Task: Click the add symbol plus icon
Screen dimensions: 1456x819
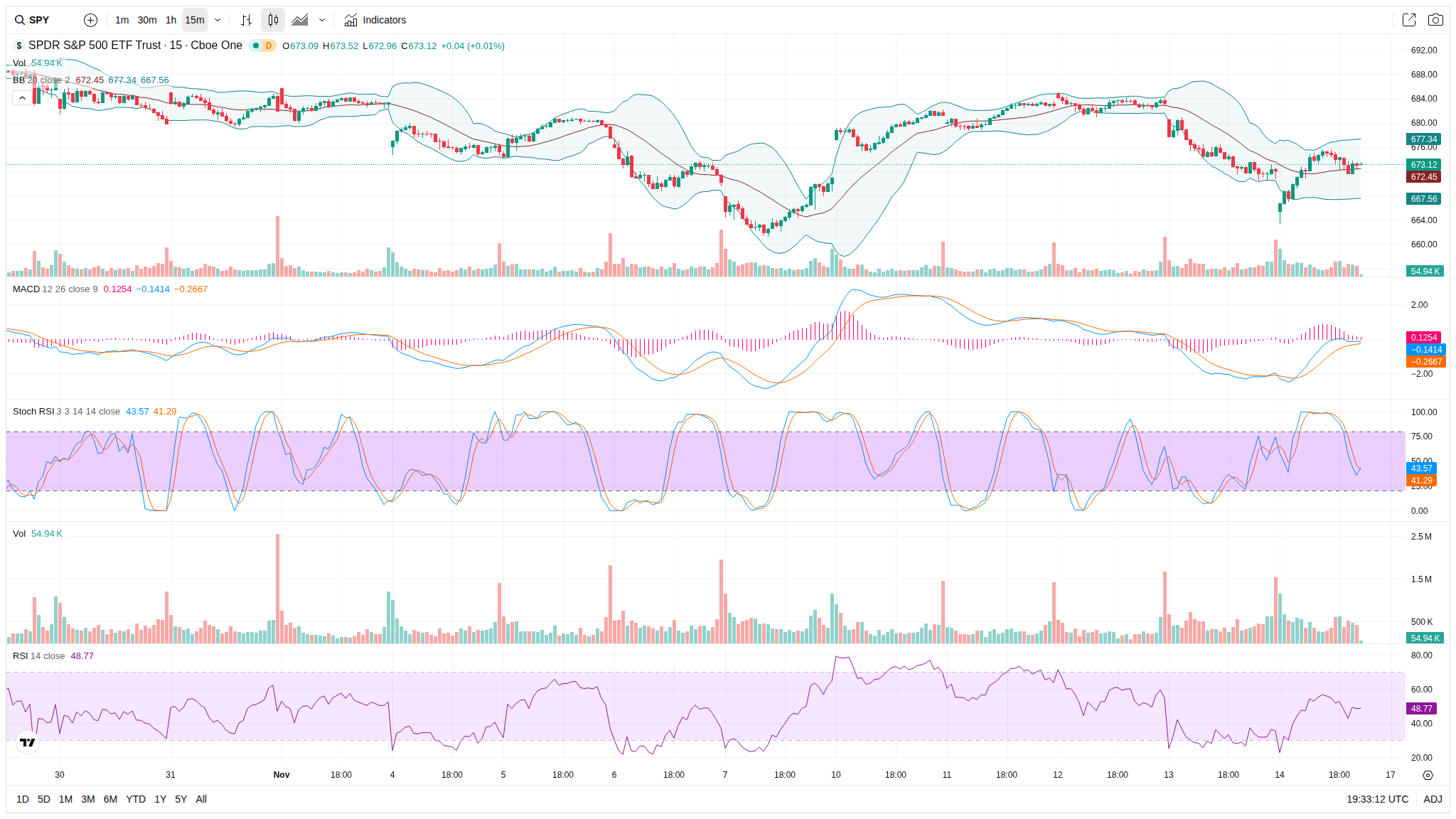Action: [90, 20]
